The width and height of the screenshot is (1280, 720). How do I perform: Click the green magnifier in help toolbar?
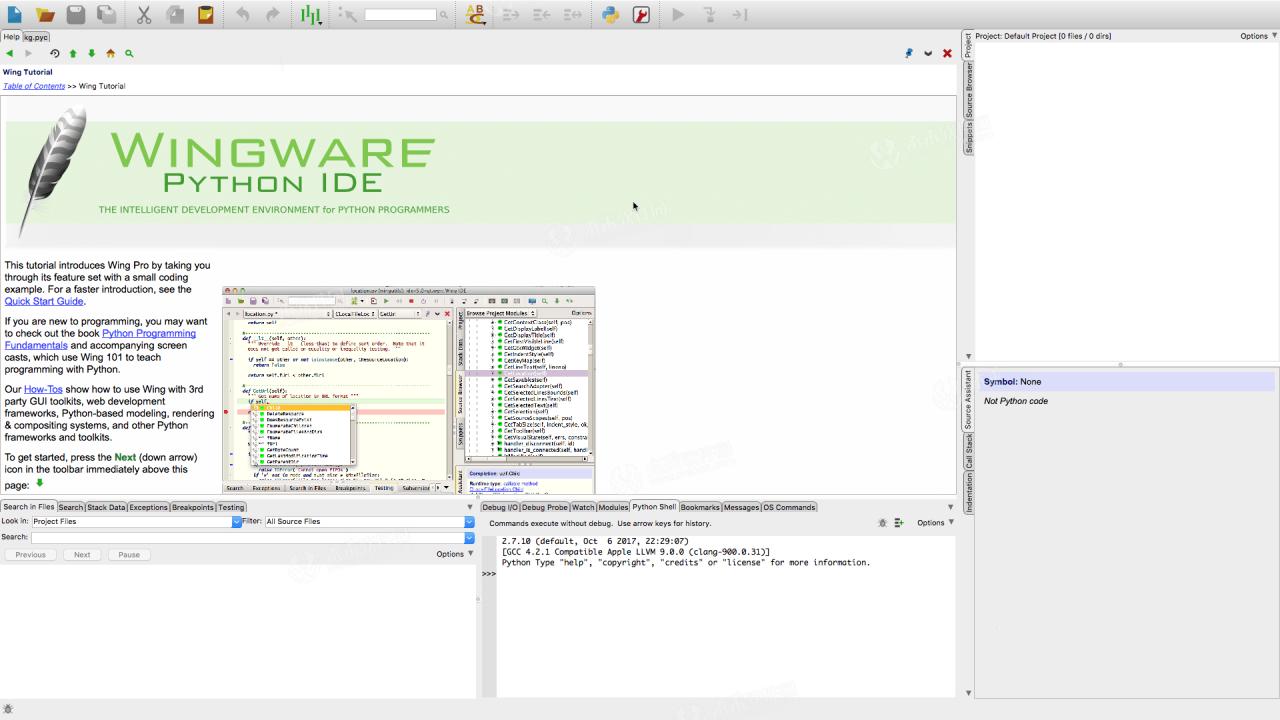click(x=129, y=53)
